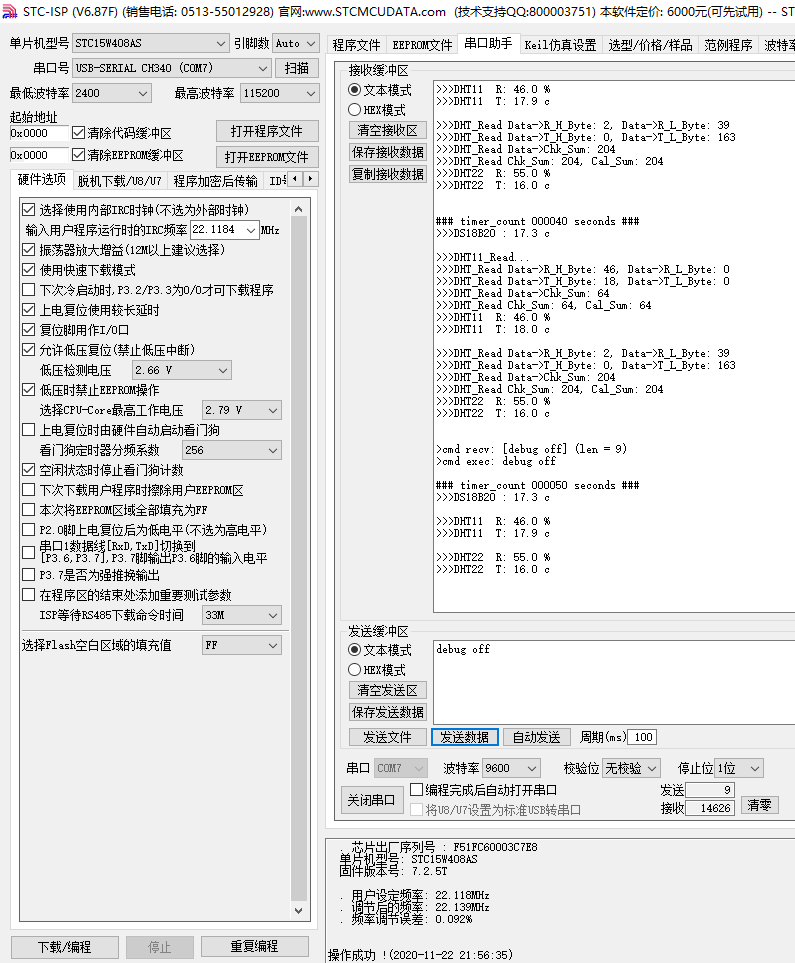Toggle 振荡器放大增益 checkbox

coord(28,250)
